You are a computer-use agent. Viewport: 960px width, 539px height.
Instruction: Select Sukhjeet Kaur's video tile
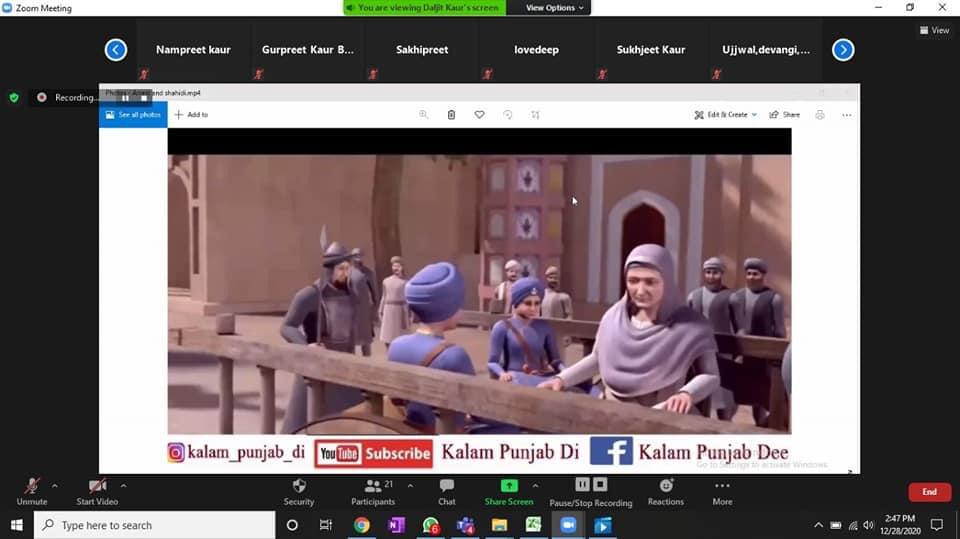point(651,50)
